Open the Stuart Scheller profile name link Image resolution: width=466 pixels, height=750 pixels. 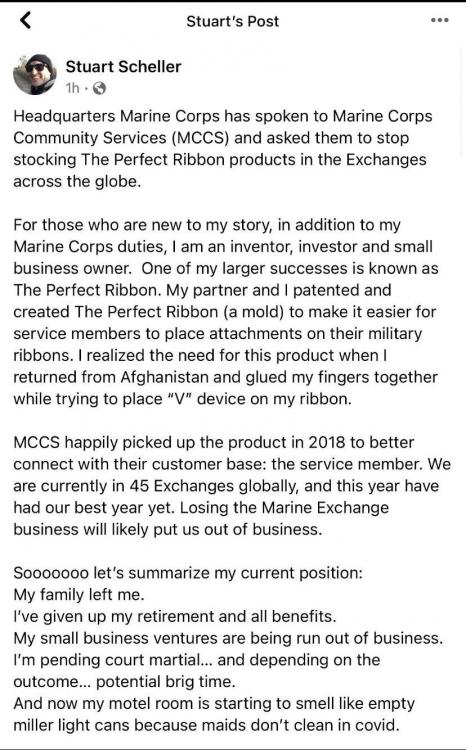(x=123, y=67)
